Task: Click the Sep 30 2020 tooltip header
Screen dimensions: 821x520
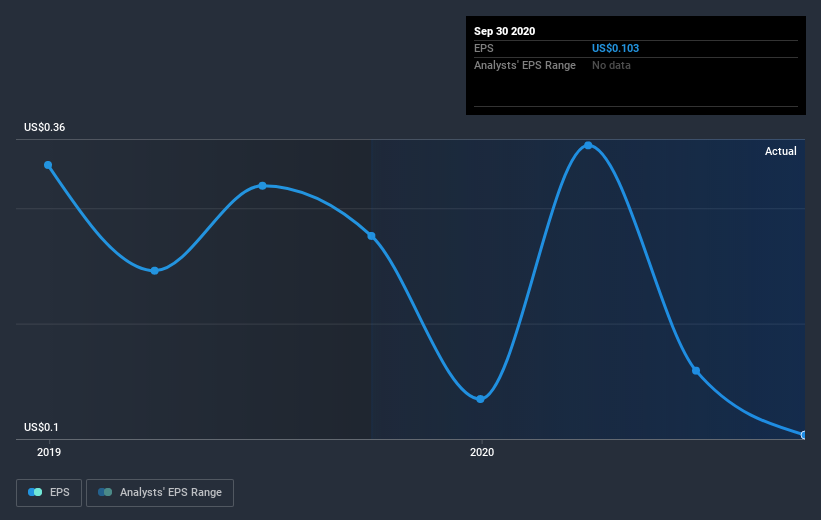Action: click(x=504, y=31)
